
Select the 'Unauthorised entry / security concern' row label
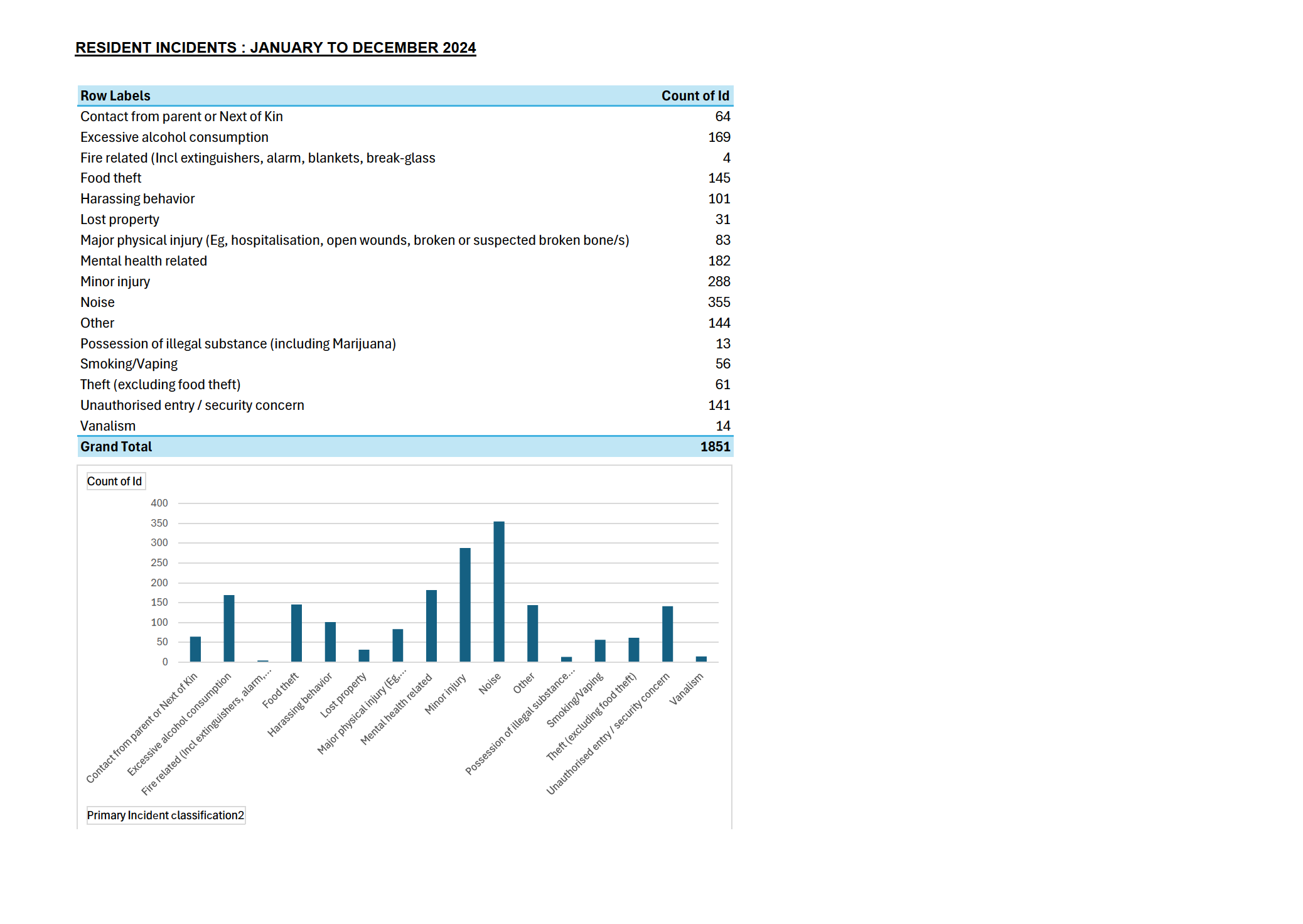pyautogui.click(x=192, y=406)
